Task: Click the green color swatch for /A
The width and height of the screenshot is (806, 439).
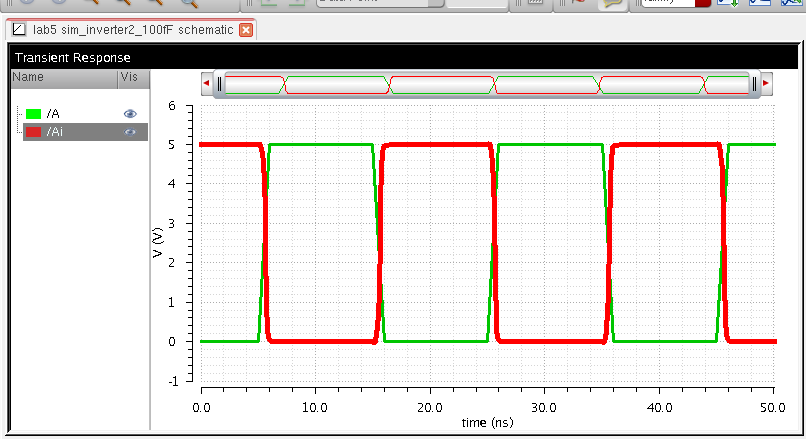Action: tap(34, 115)
